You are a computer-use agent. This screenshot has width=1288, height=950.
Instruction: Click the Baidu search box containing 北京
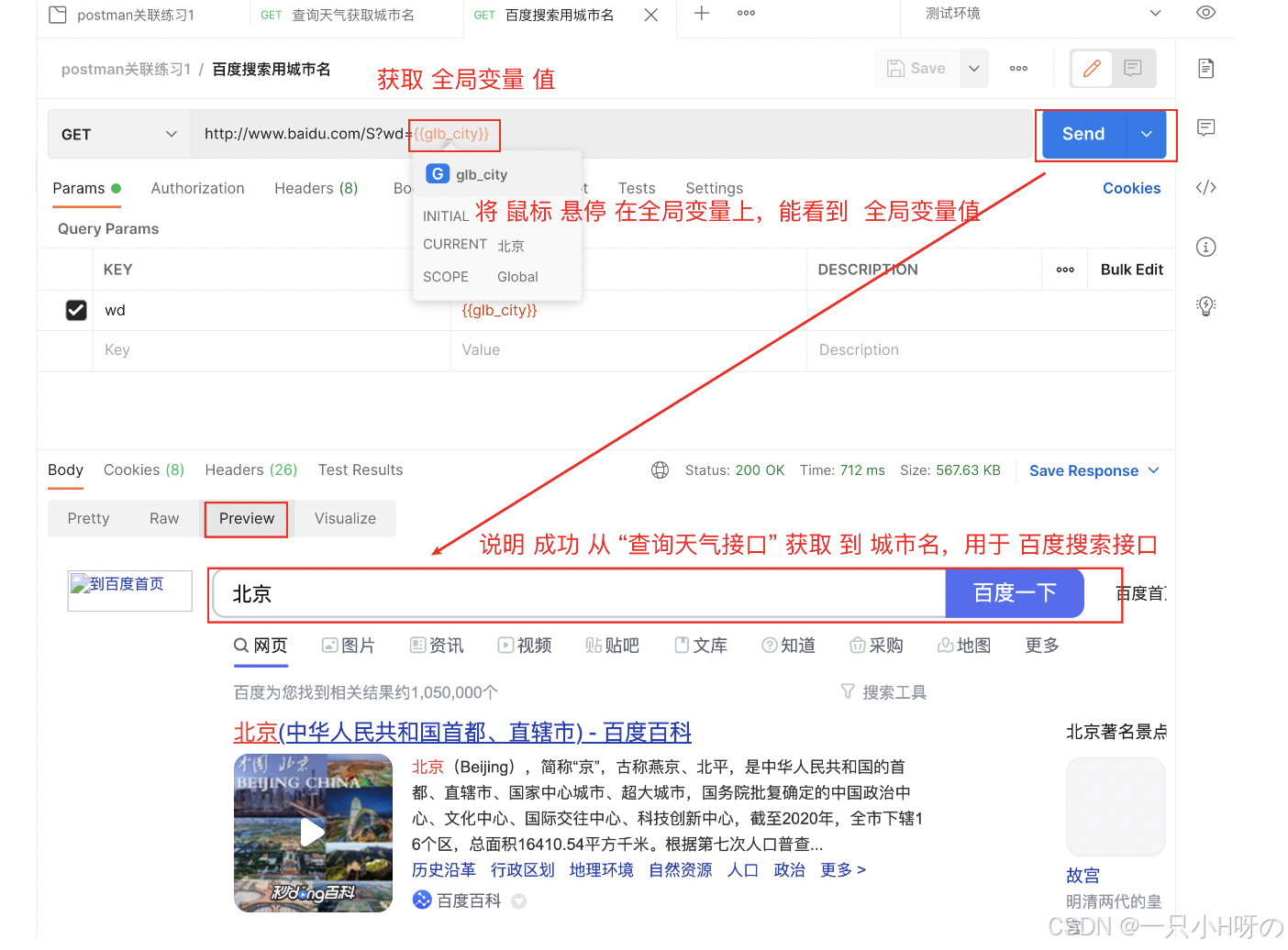(580, 594)
